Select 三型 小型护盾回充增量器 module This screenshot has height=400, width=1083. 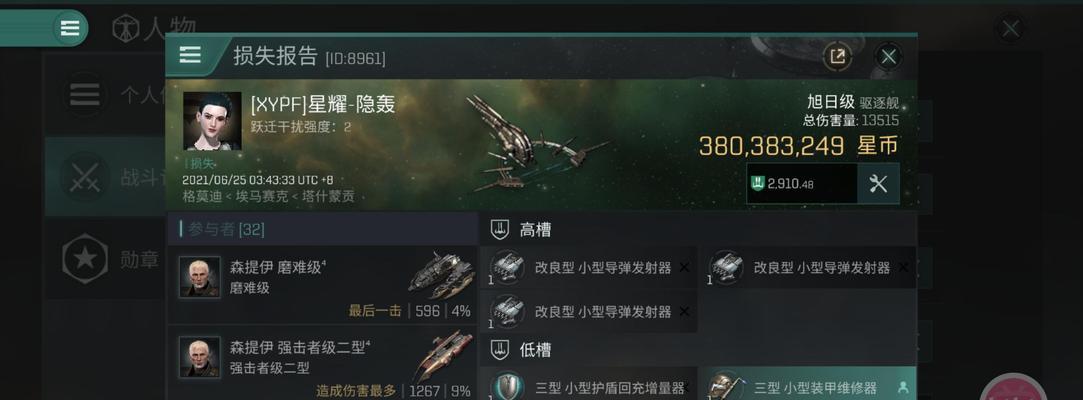pos(588,384)
